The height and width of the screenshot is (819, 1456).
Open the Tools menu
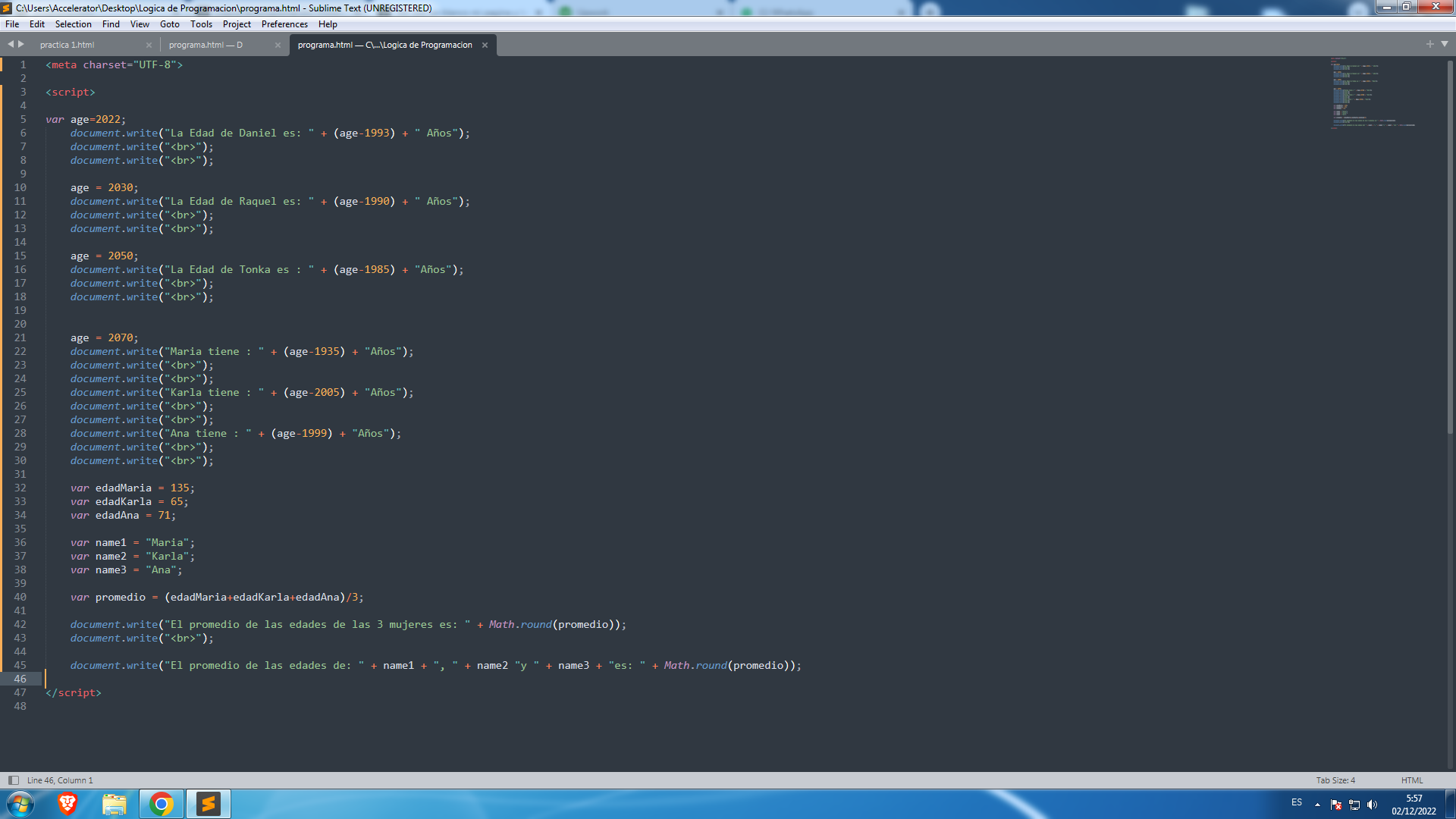pos(201,24)
